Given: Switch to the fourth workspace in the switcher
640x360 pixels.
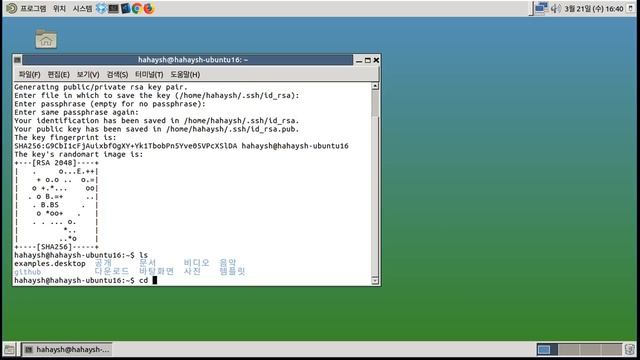Looking at the screenshot, I should (x=611, y=349).
